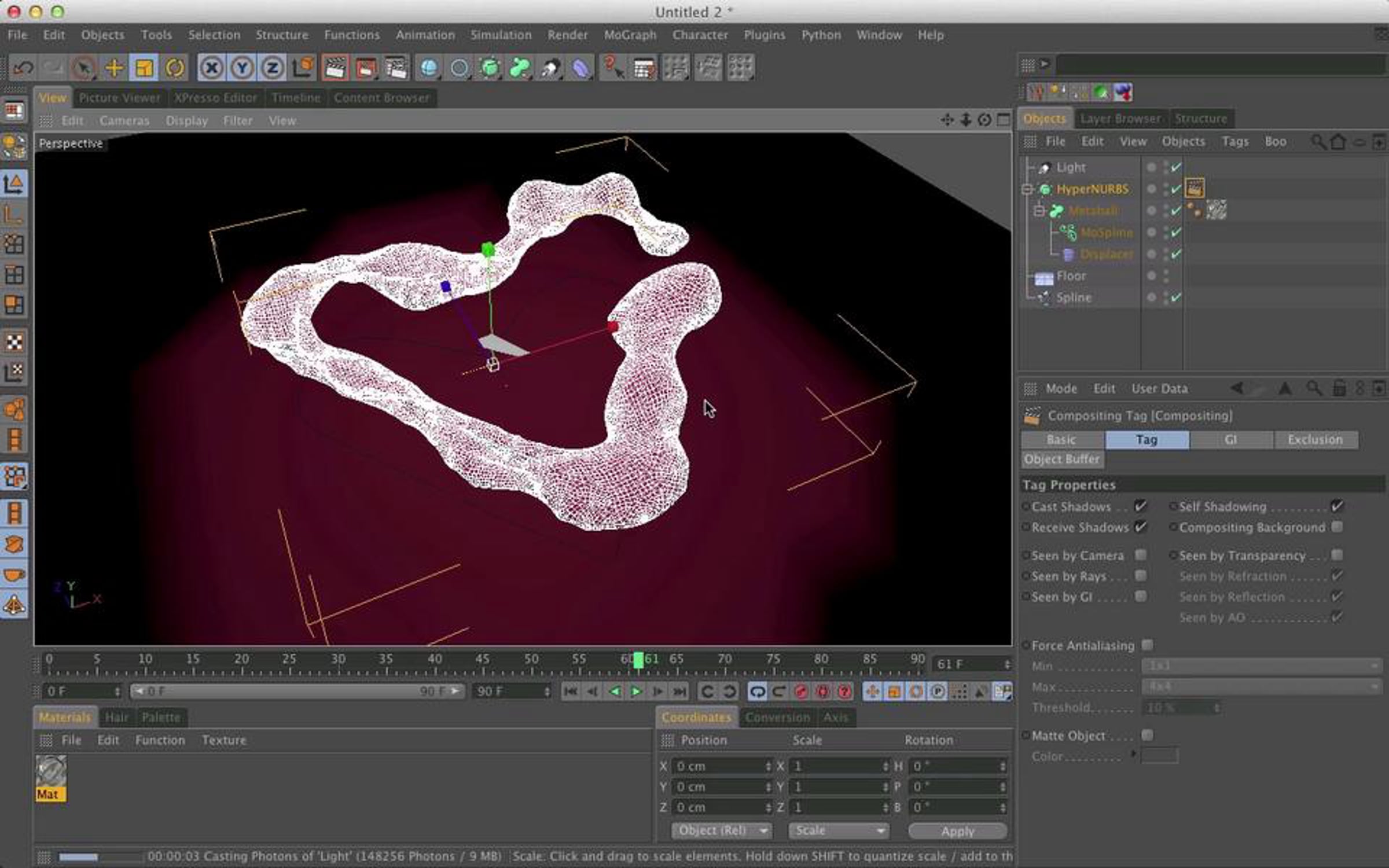
Task: Uncheck the Cast Shadows checkbox
Action: (1140, 506)
